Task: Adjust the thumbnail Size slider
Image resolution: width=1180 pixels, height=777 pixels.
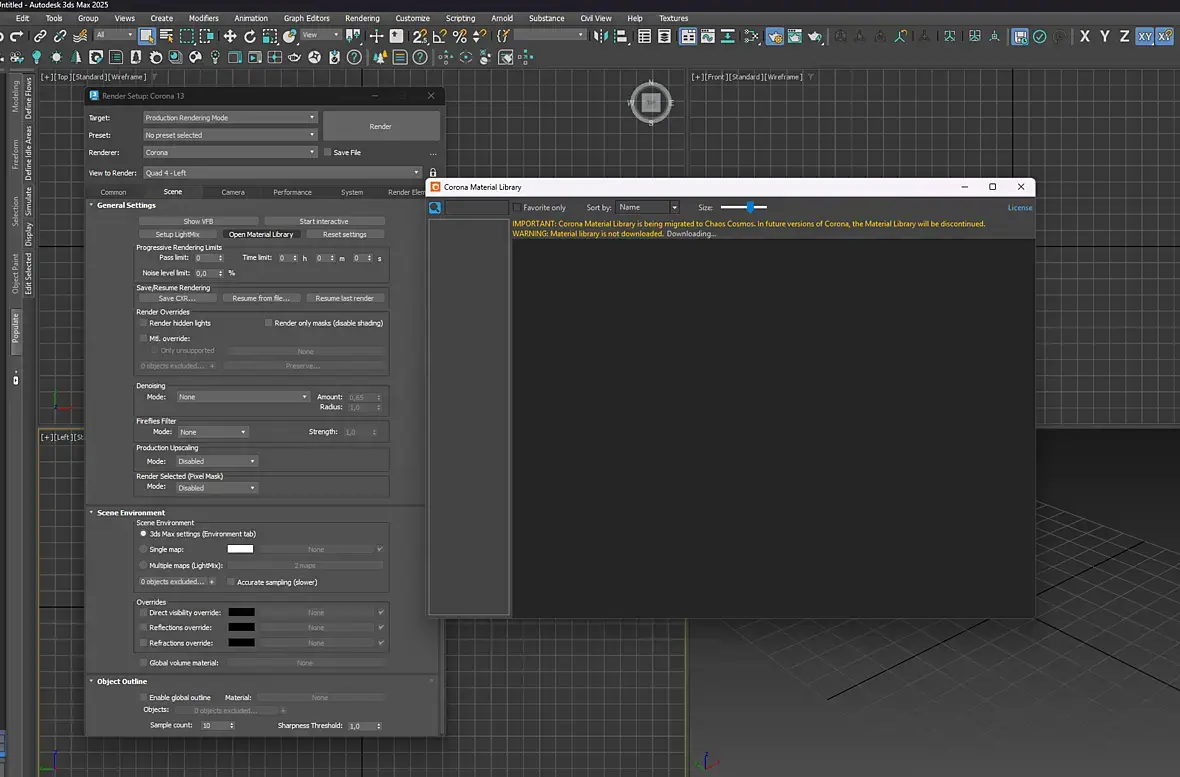Action: click(749, 207)
